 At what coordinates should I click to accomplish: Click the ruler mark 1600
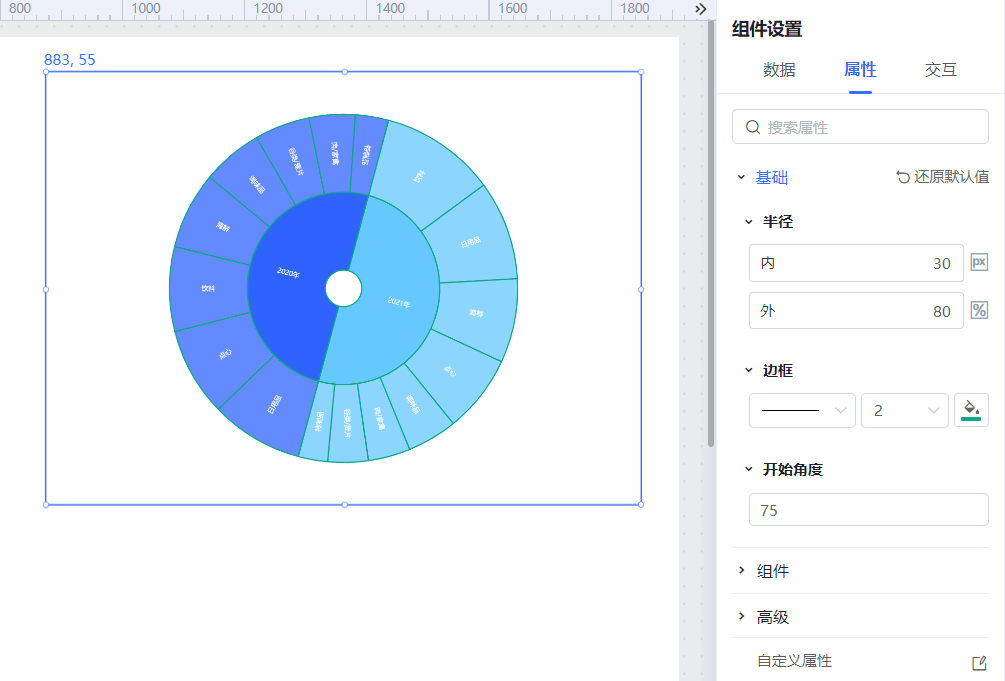[x=513, y=8]
